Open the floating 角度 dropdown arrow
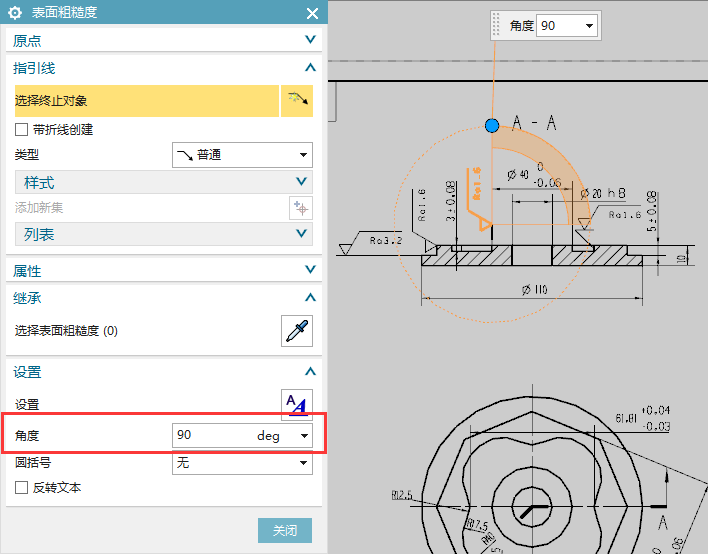 (x=589, y=26)
